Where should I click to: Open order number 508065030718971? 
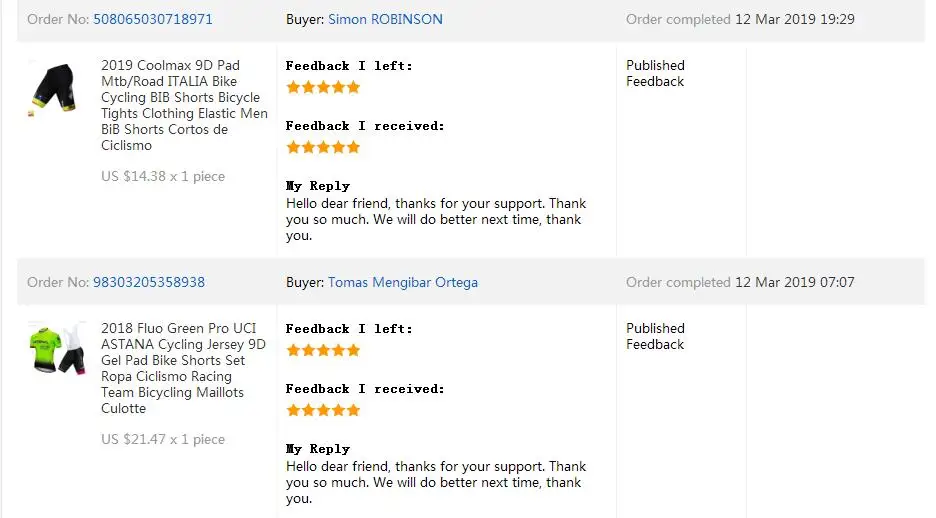(x=153, y=19)
